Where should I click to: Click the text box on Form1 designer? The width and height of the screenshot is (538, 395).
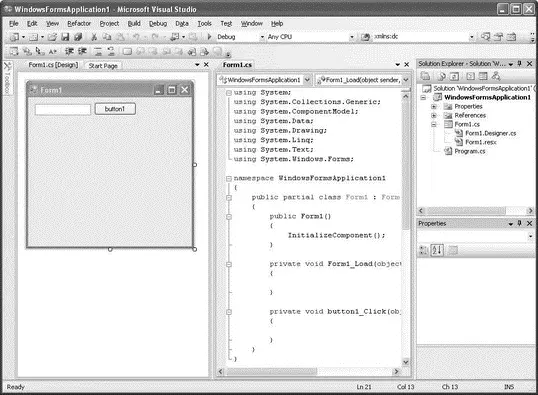pyautogui.click(x=63, y=109)
